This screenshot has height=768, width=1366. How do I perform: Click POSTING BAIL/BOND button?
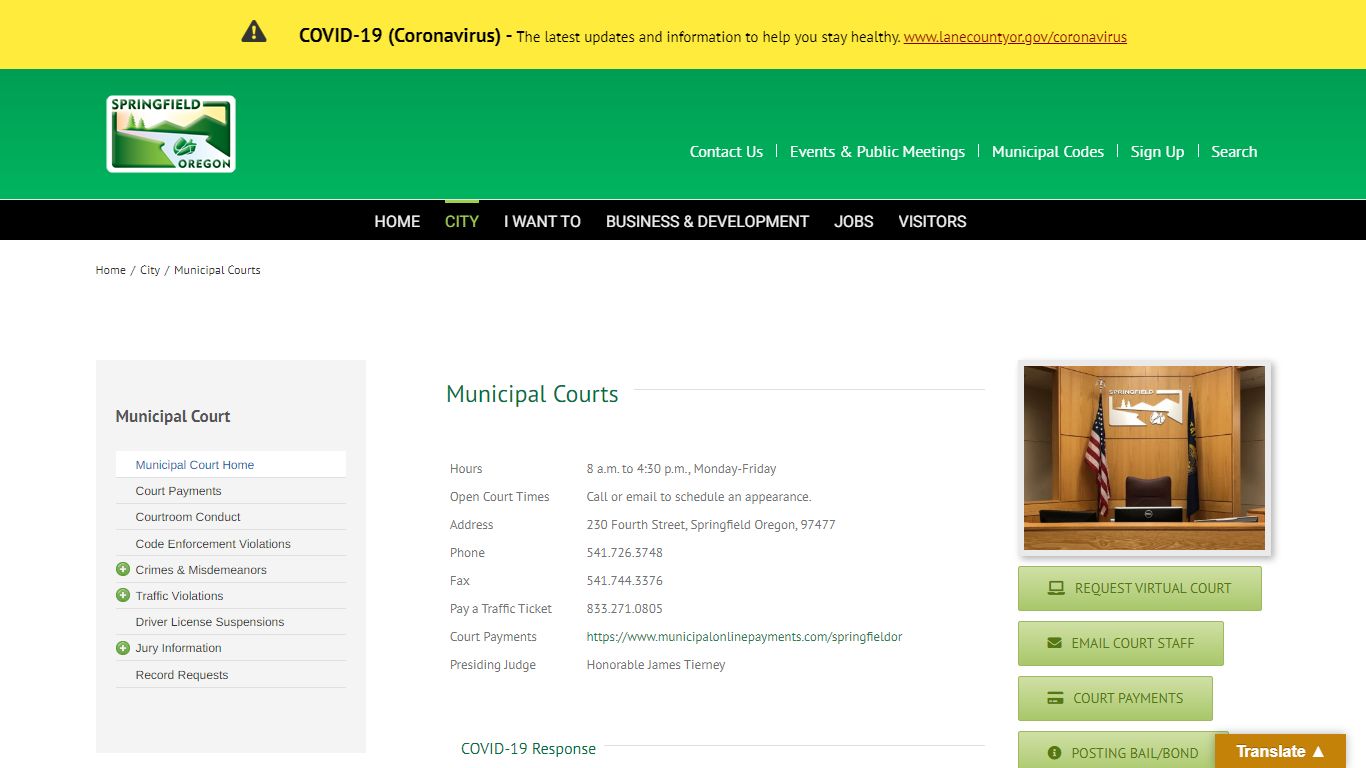point(1123,750)
